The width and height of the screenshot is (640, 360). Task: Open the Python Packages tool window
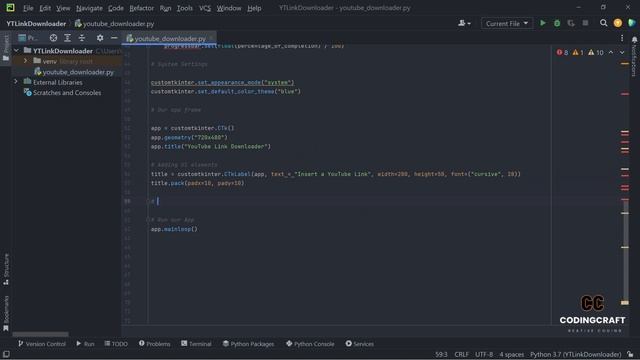click(x=248, y=344)
